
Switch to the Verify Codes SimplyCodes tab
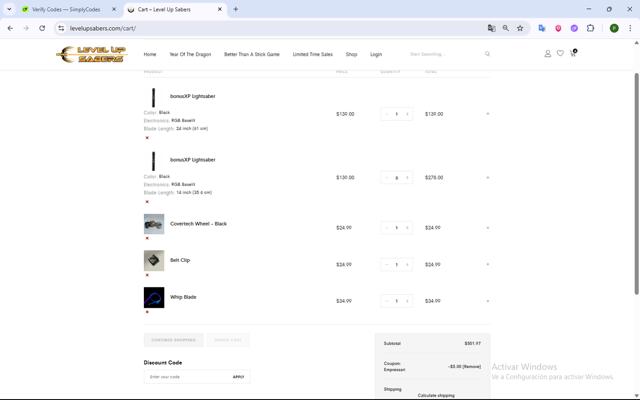(x=66, y=9)
